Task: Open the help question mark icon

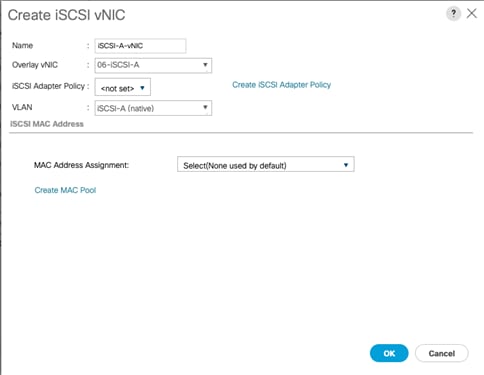Action: pos(453,14)
